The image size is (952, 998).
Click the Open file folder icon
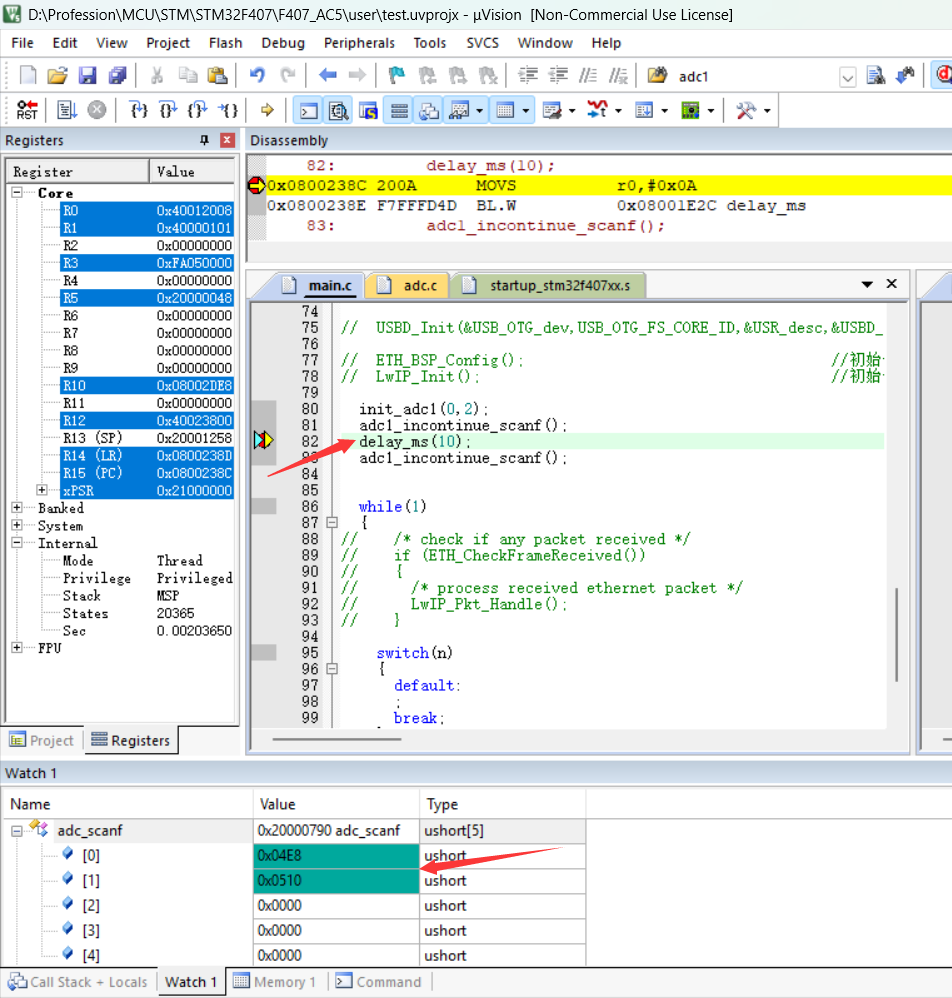(57, 76)
